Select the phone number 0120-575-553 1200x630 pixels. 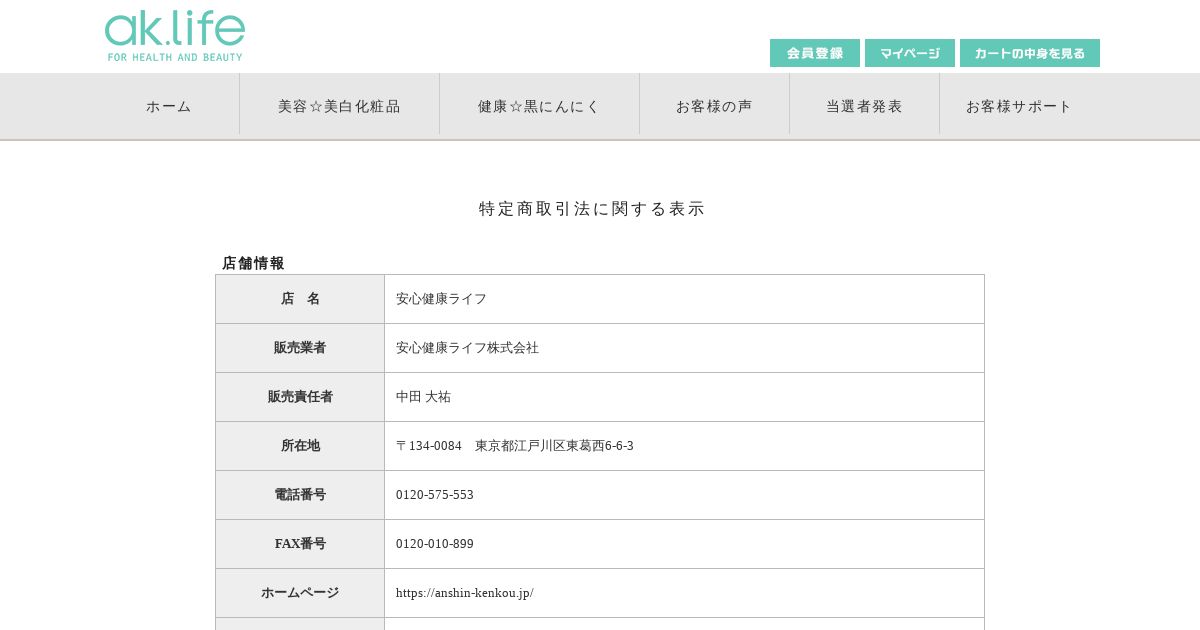coord(435,495)
